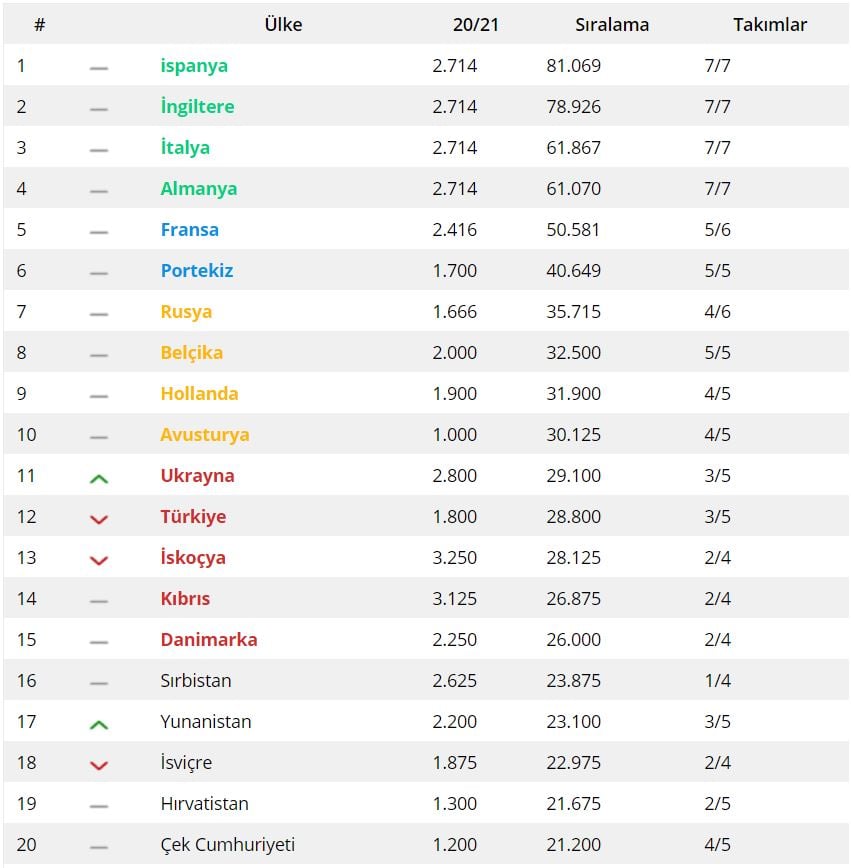Viewport: 851px width, 868px height.
Task: Click the red down arrow beside İskoçya
Action: coord(99,560)
